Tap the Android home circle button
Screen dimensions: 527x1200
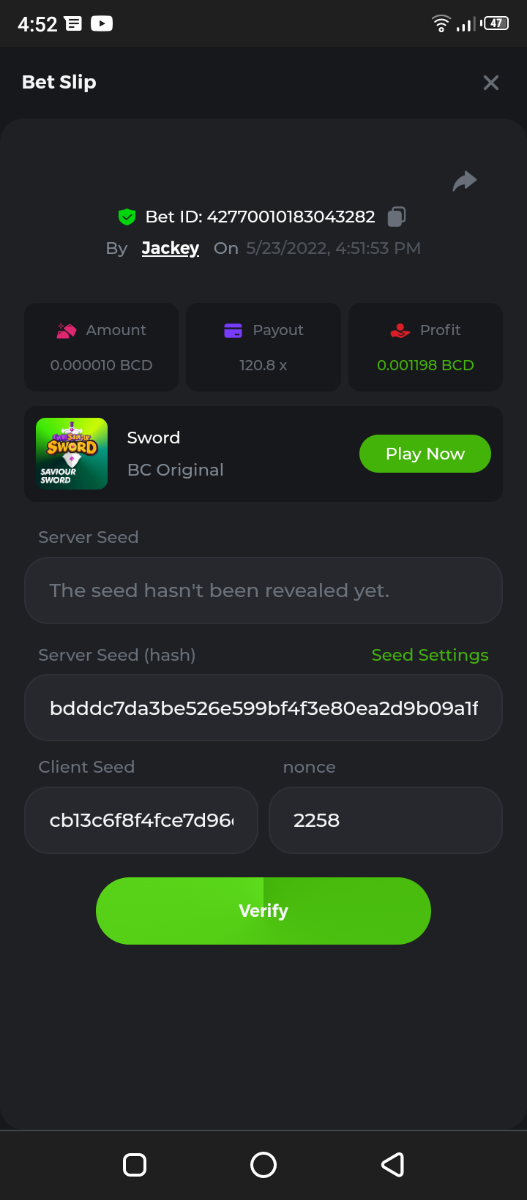(263, 1164)
